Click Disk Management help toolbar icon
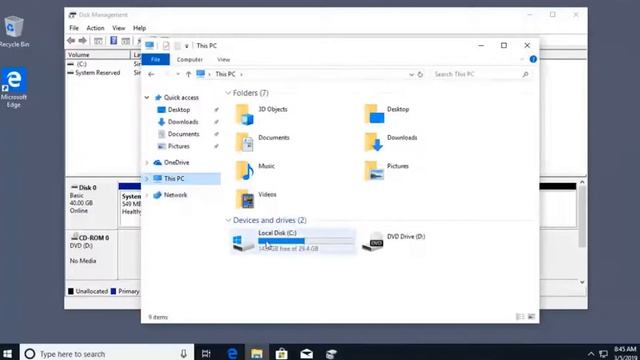Image resolution: width=640 pixels, height=360 pixels. [x=114, y=40]
